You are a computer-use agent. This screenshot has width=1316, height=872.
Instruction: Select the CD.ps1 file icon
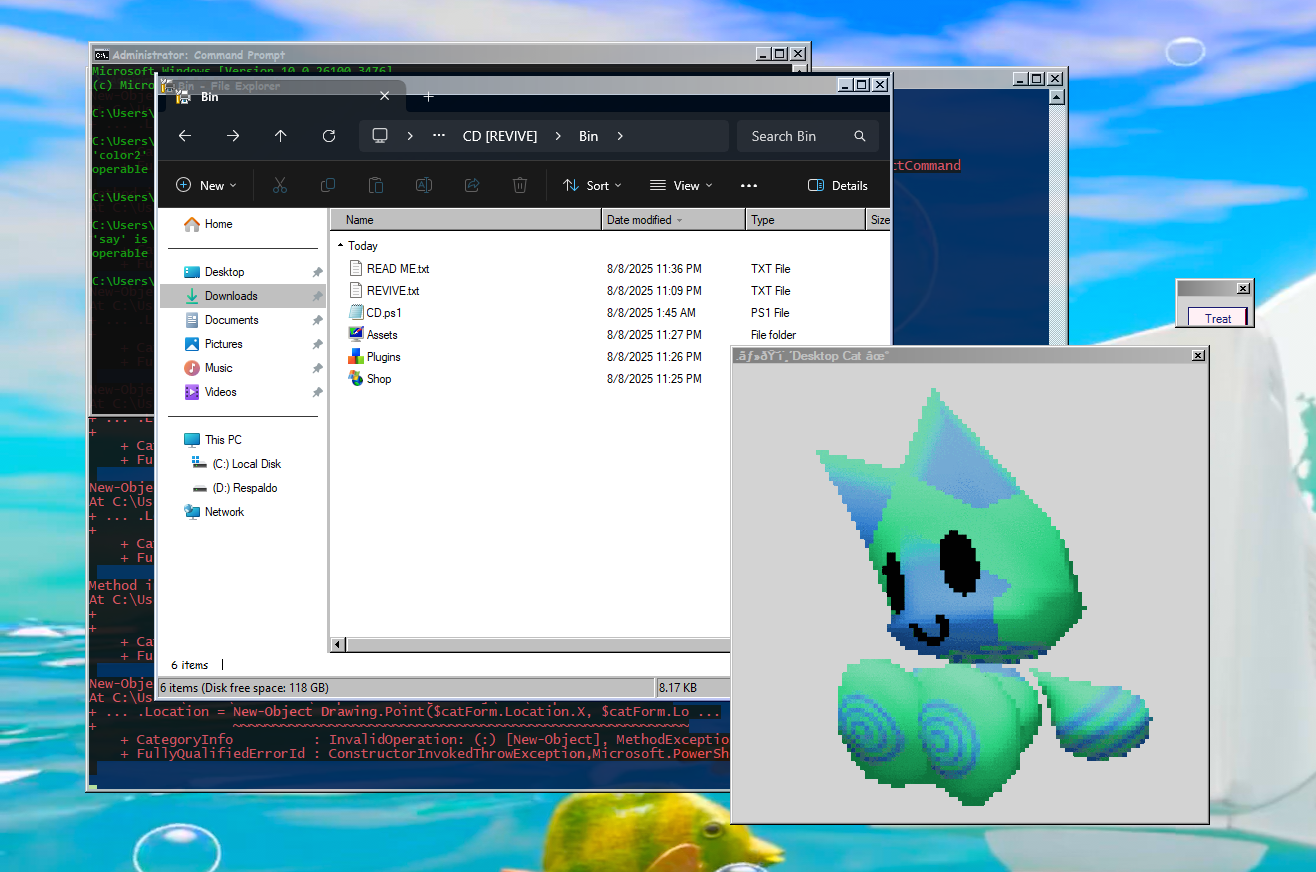357,313
